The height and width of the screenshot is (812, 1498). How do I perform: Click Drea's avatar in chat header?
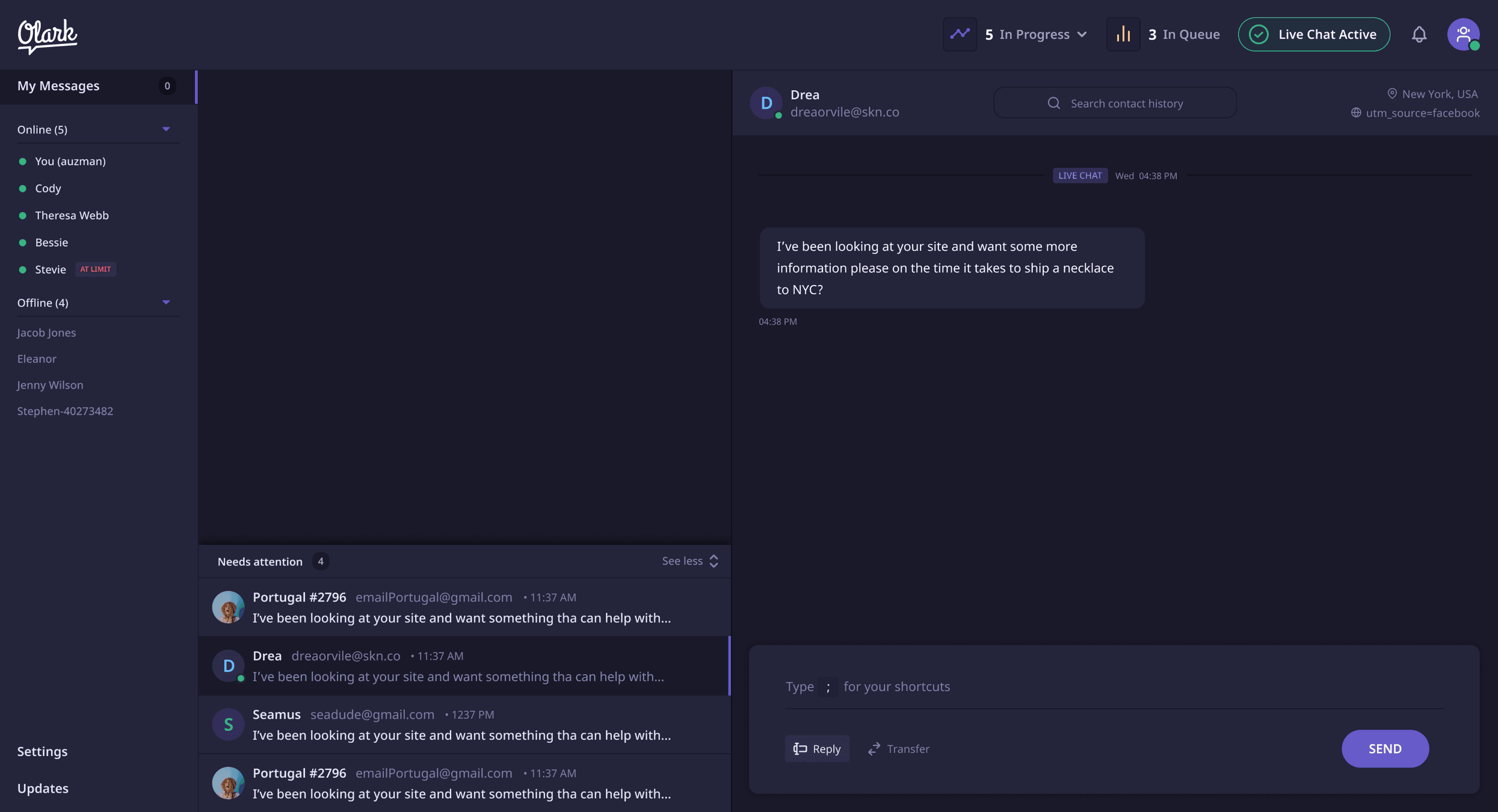(x=766, y=103)
